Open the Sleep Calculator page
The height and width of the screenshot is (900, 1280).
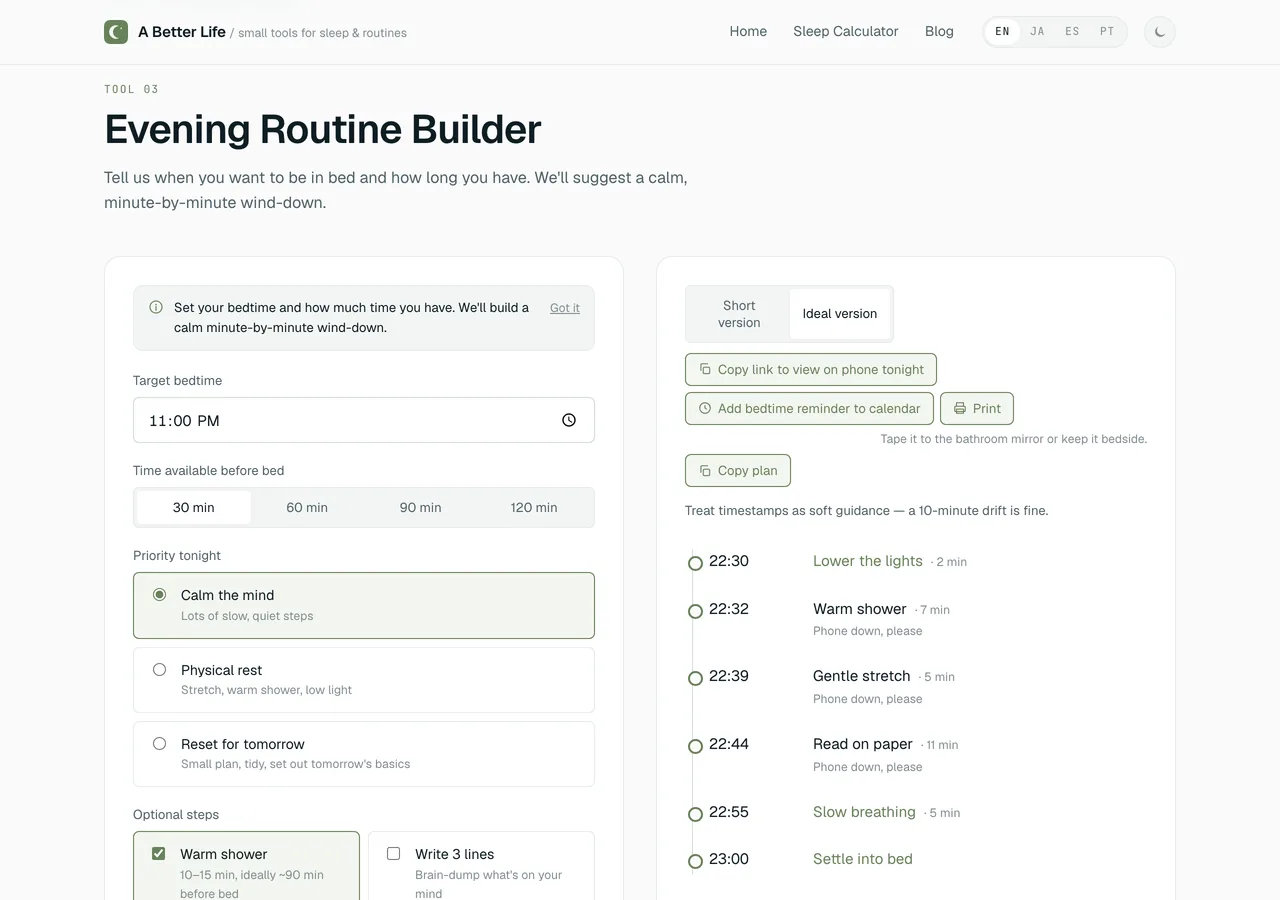[846, 31]
